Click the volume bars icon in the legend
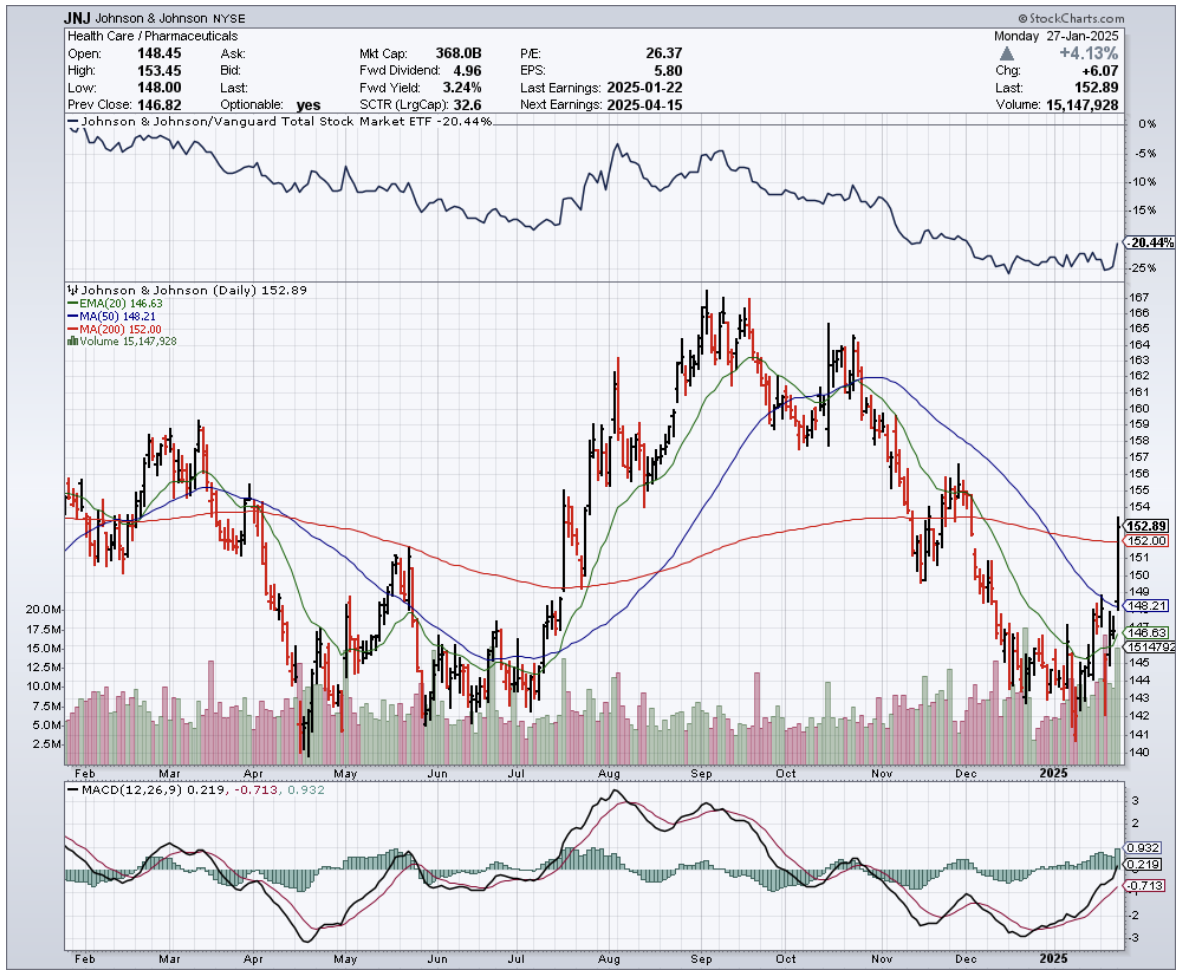Screen dimensions: 1182x976 coord(71,341)
